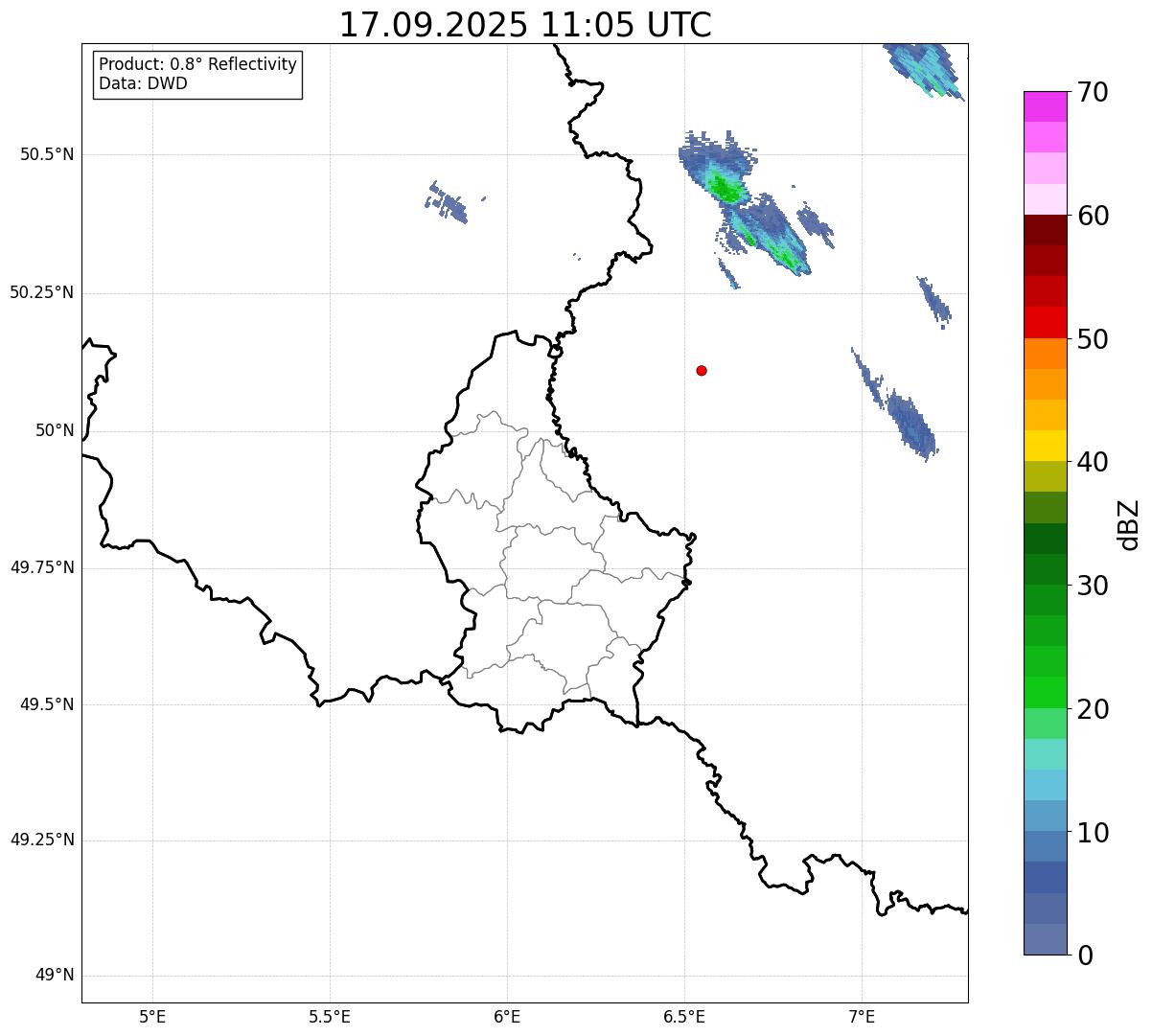Click the title "17.09.2025 11:05 UTC"
Screen dimensions: 1152x1036
(525, 25)
